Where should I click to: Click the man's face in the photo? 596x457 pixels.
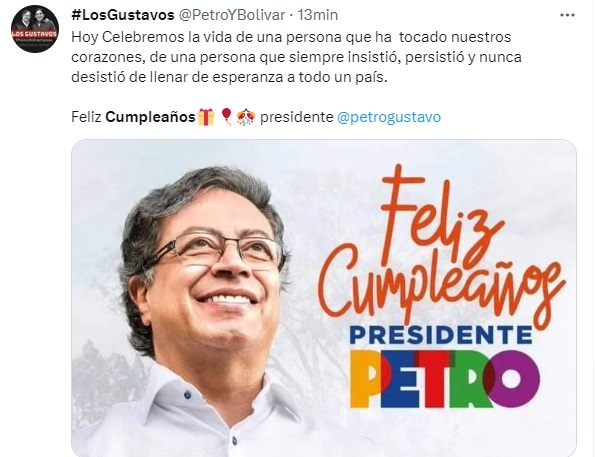click(213, 274)
